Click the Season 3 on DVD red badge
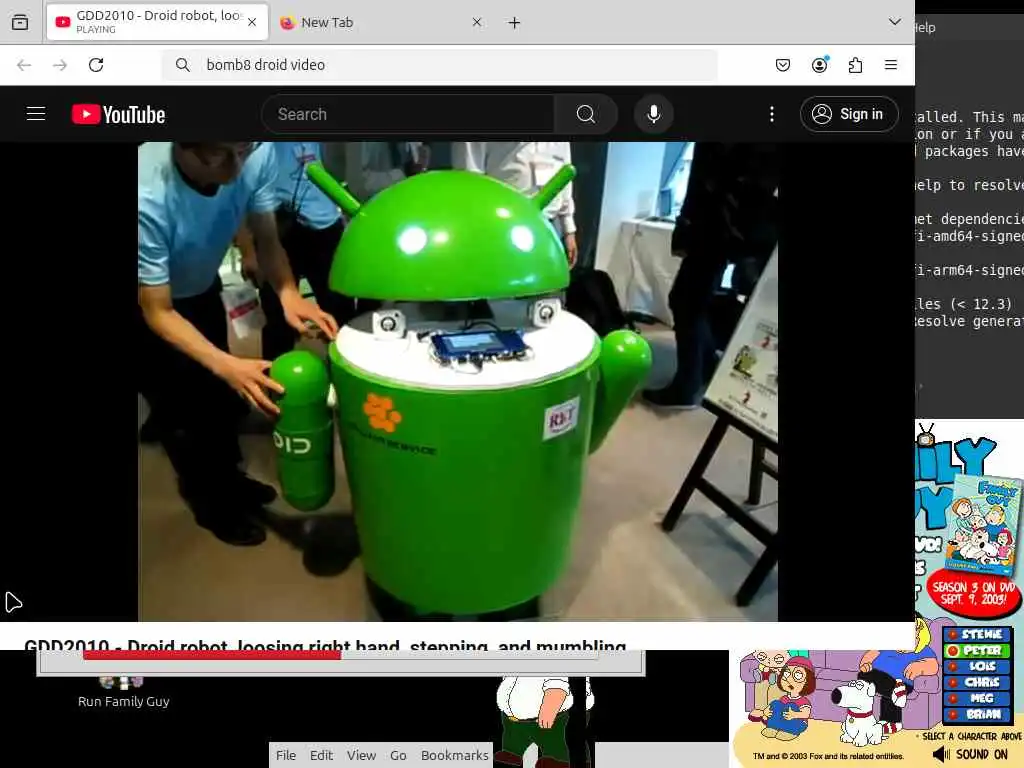 tap(973, 592)
